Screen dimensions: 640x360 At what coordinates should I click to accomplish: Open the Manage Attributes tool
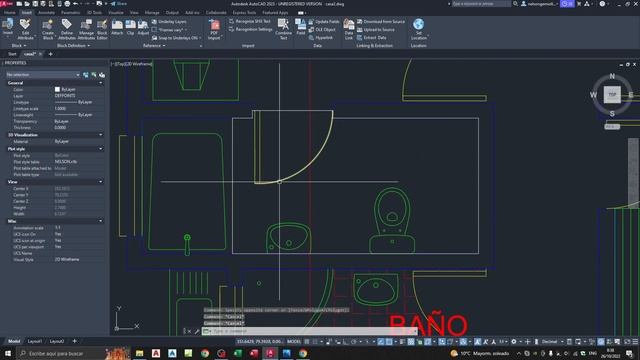[86, 29]
